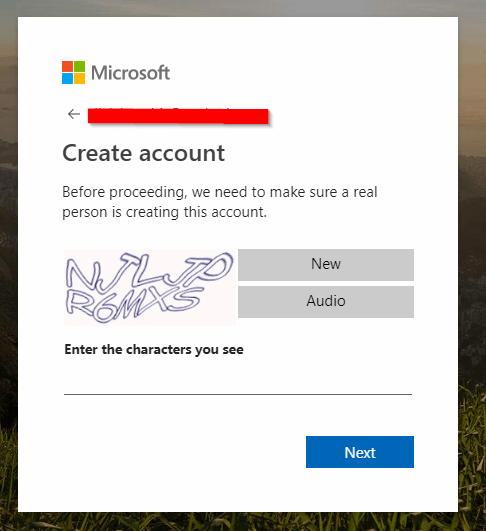
Task: Switch to the Audio challenge
Action: 326,302
